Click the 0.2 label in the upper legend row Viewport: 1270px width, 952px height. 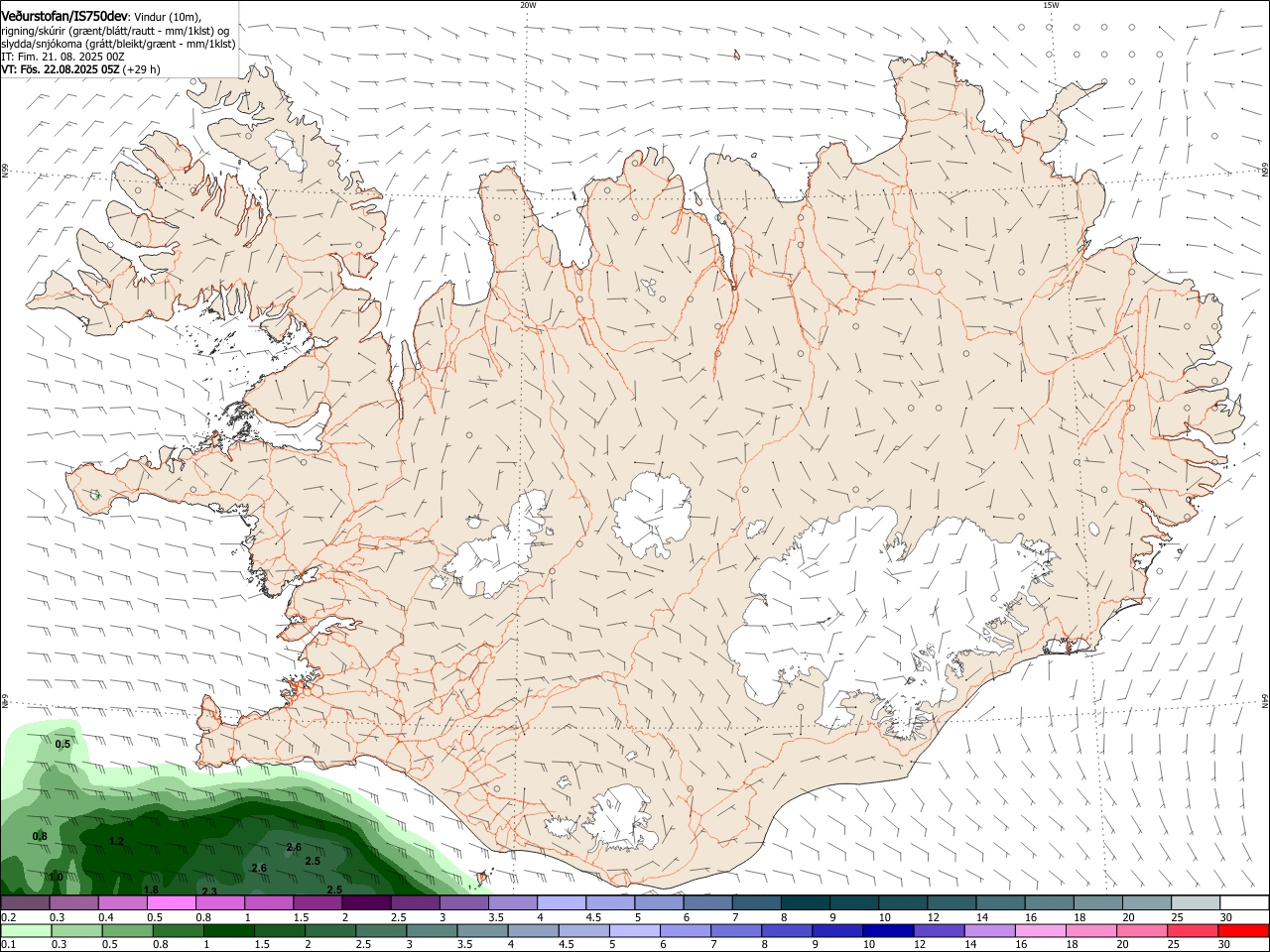[x=8, y=917]
